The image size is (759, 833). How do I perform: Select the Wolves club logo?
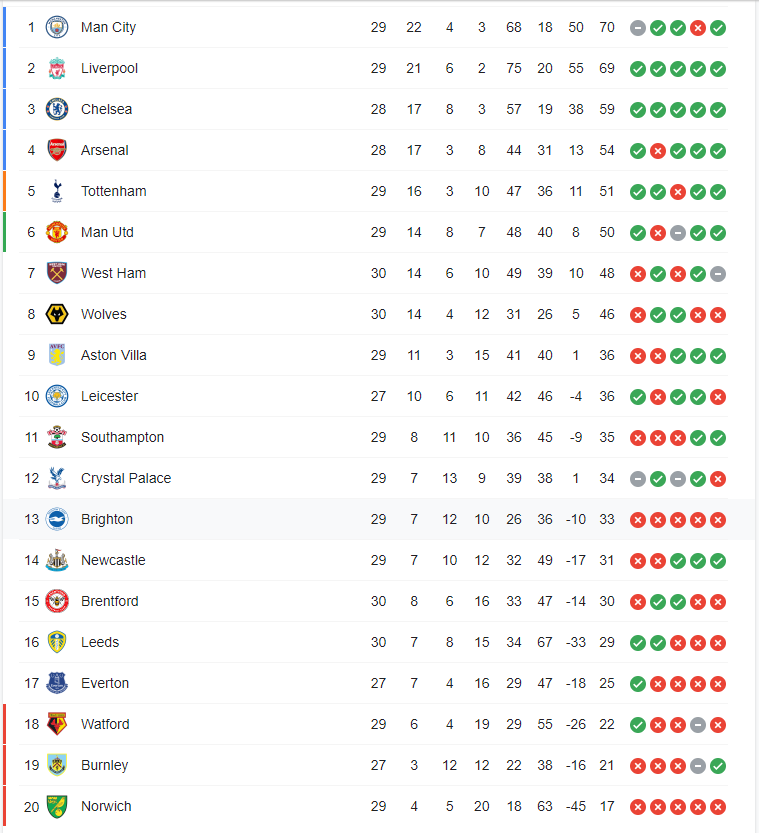coord(57,314)
